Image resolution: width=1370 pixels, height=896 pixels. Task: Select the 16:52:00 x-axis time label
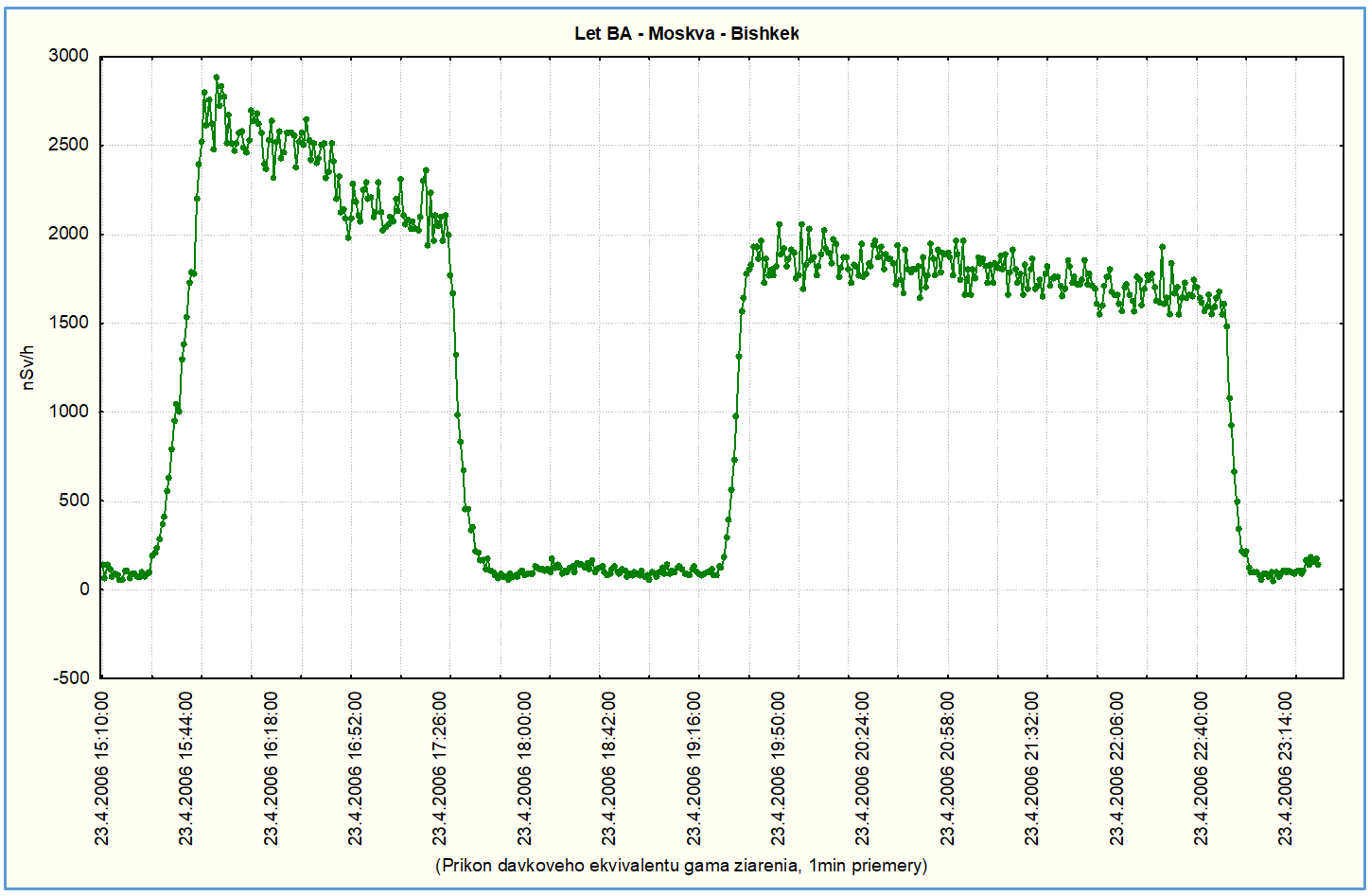[356, 767]
